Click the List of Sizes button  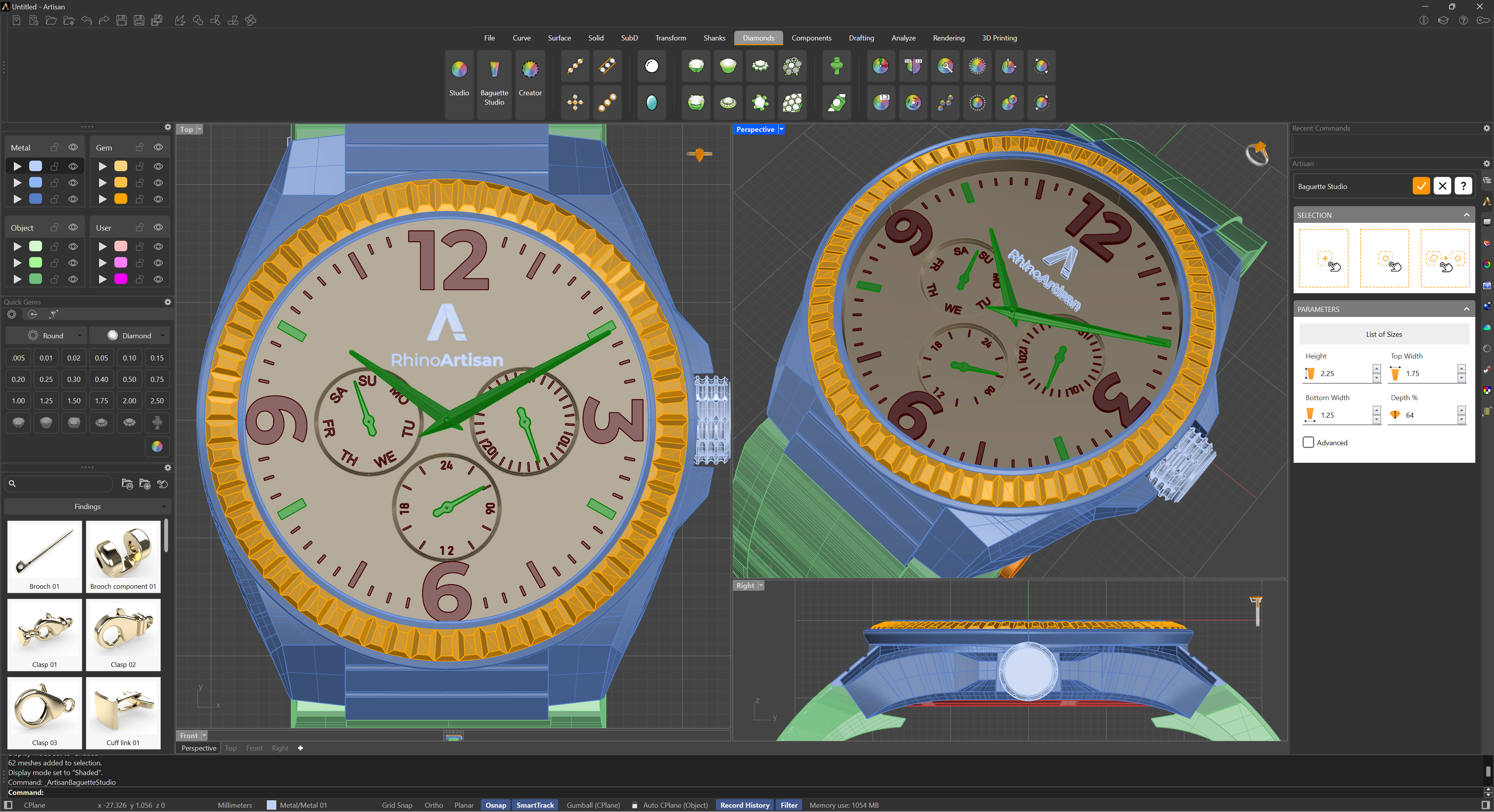tap(1383, 334)
